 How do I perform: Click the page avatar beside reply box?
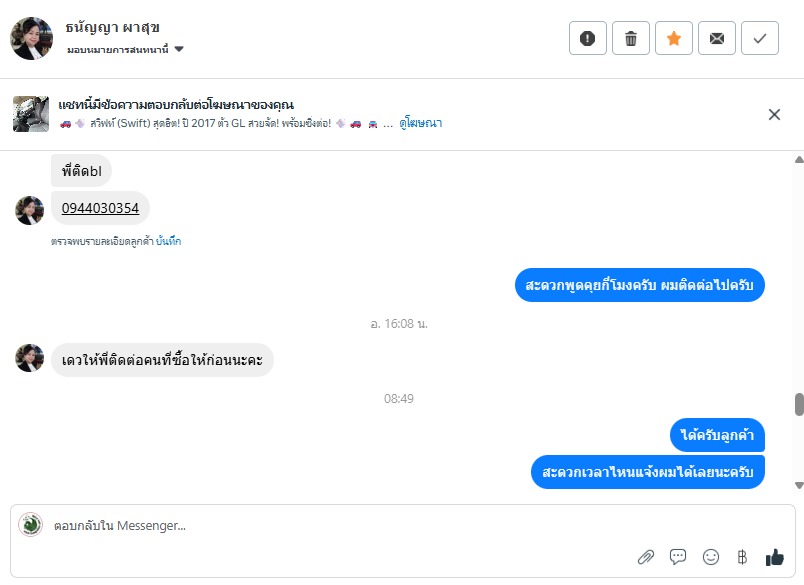point(31,525)
